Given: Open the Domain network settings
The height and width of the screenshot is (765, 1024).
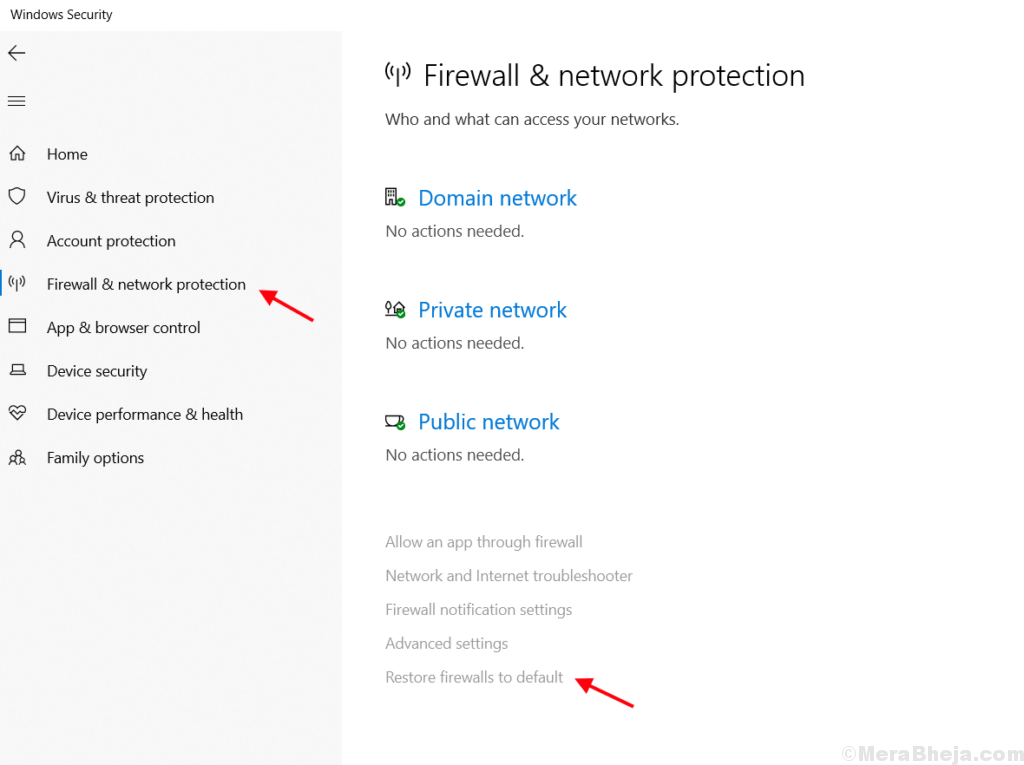Looking at the screenshot, I should coord(497,198).
